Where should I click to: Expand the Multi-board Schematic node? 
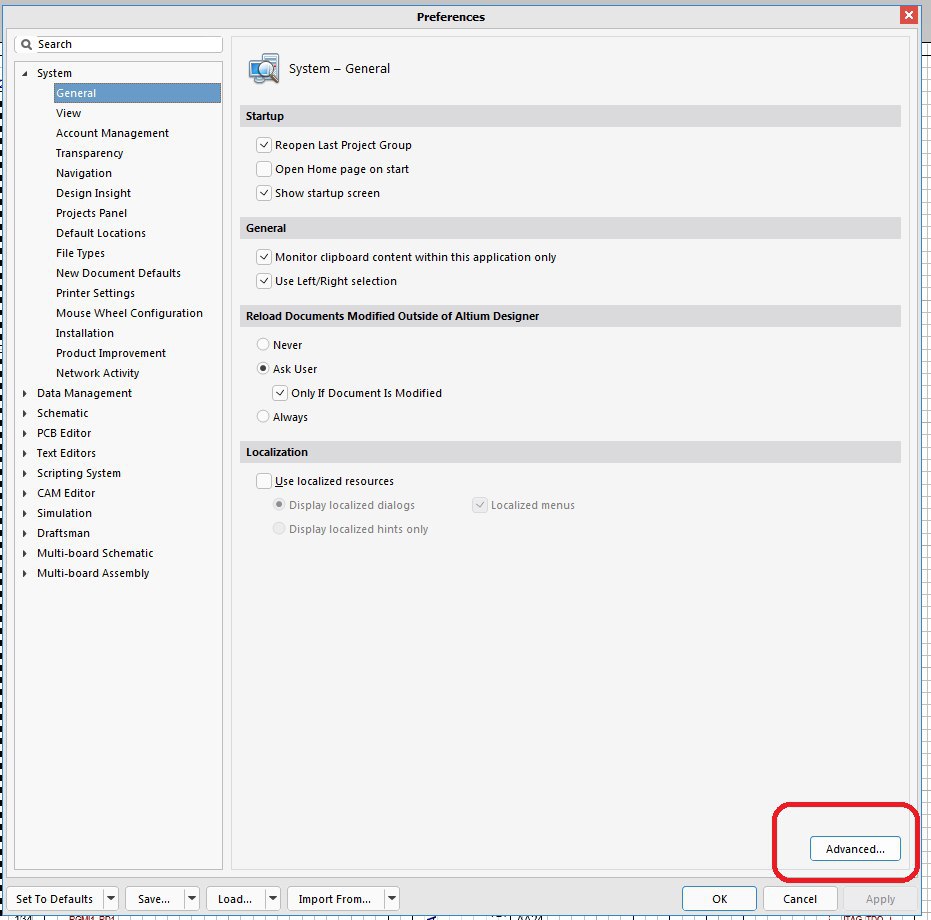(24, 554)
